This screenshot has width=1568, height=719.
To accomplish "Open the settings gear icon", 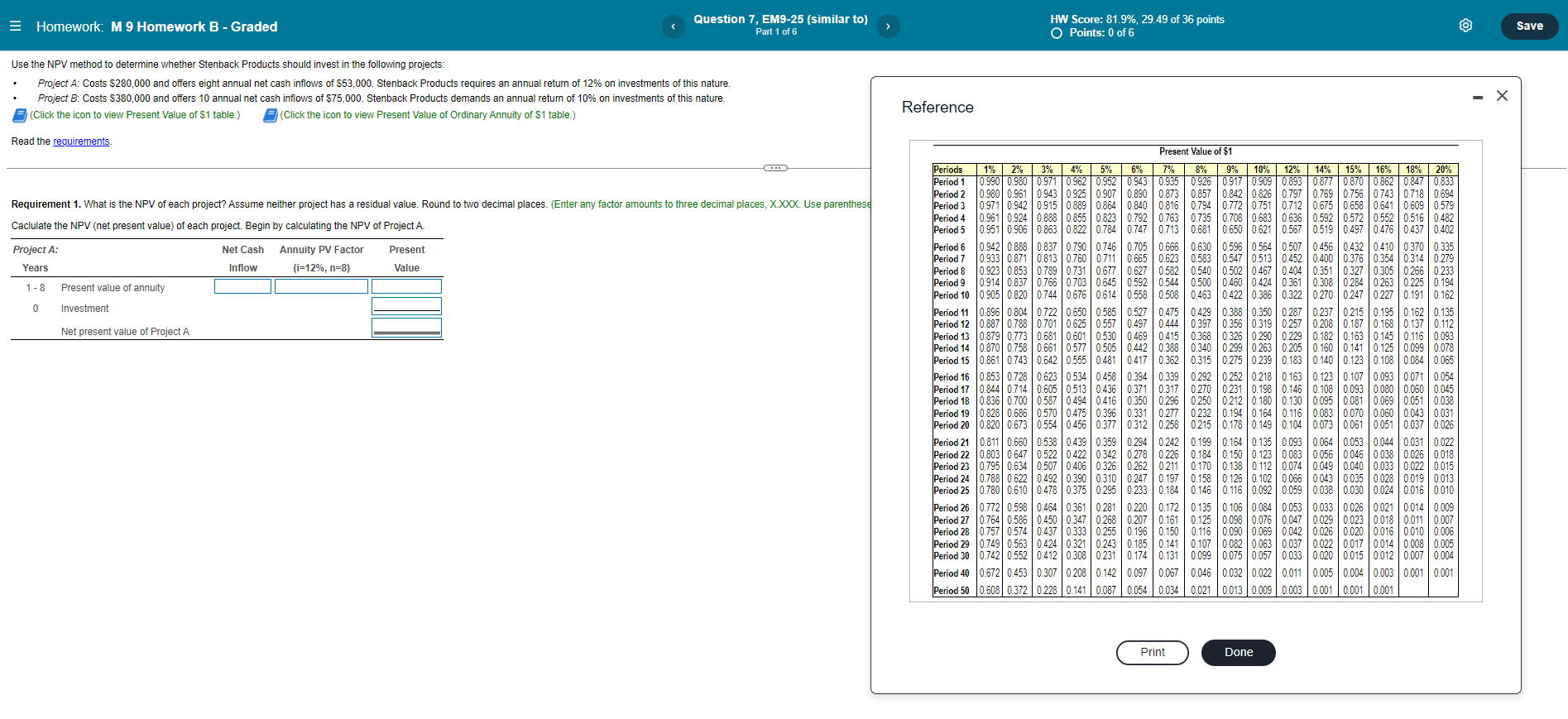I will tap(1465, 26).
